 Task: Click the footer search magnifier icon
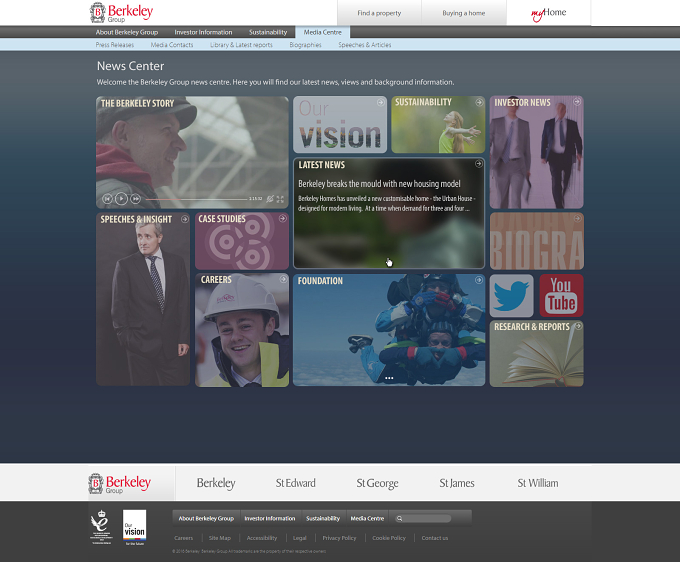[x=399, y=519]
